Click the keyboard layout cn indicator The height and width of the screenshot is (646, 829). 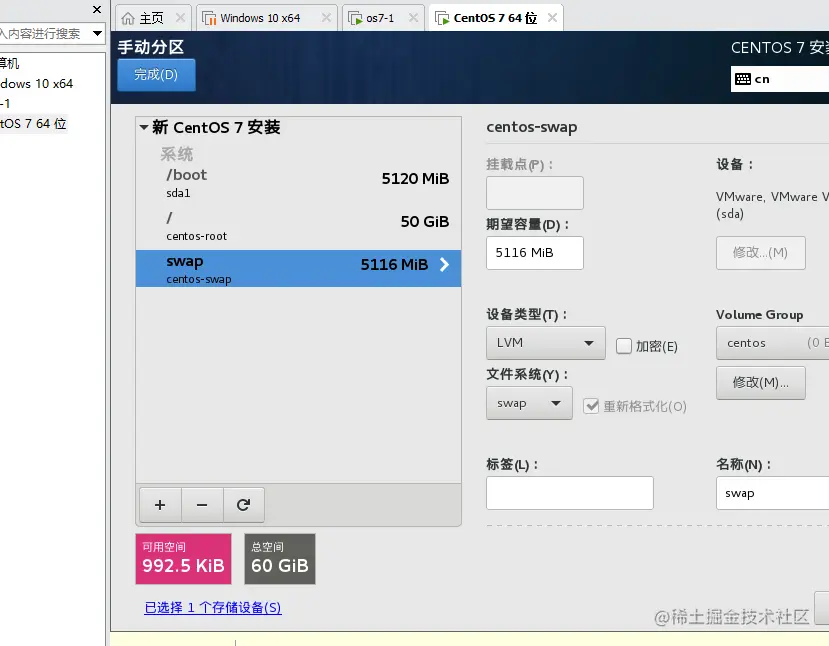(780, 79)
